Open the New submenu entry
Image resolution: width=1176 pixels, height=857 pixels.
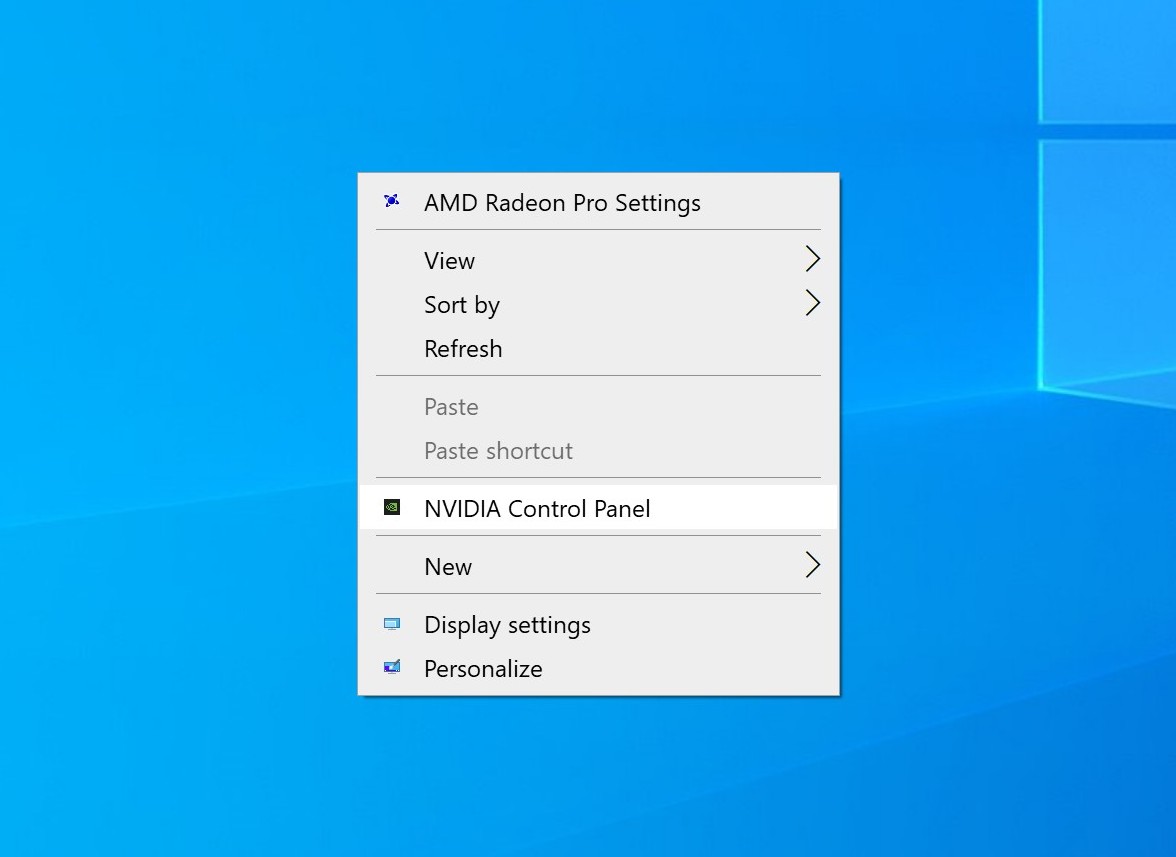pos(598,566)
